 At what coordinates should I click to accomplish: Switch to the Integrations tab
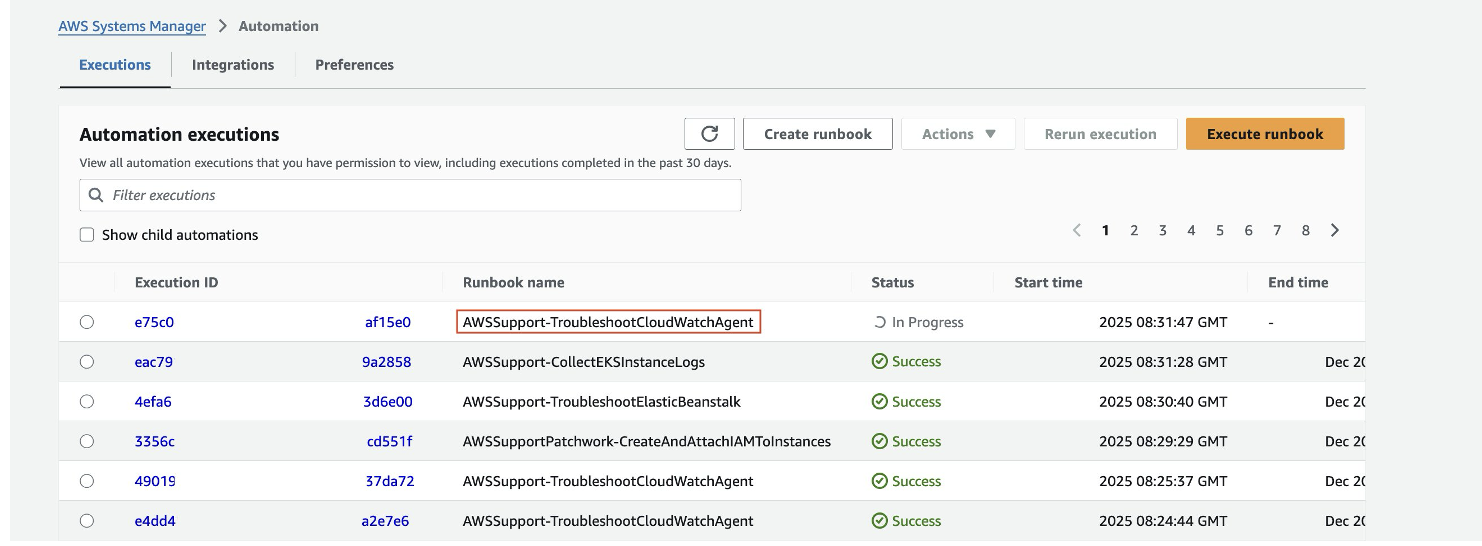233,65
